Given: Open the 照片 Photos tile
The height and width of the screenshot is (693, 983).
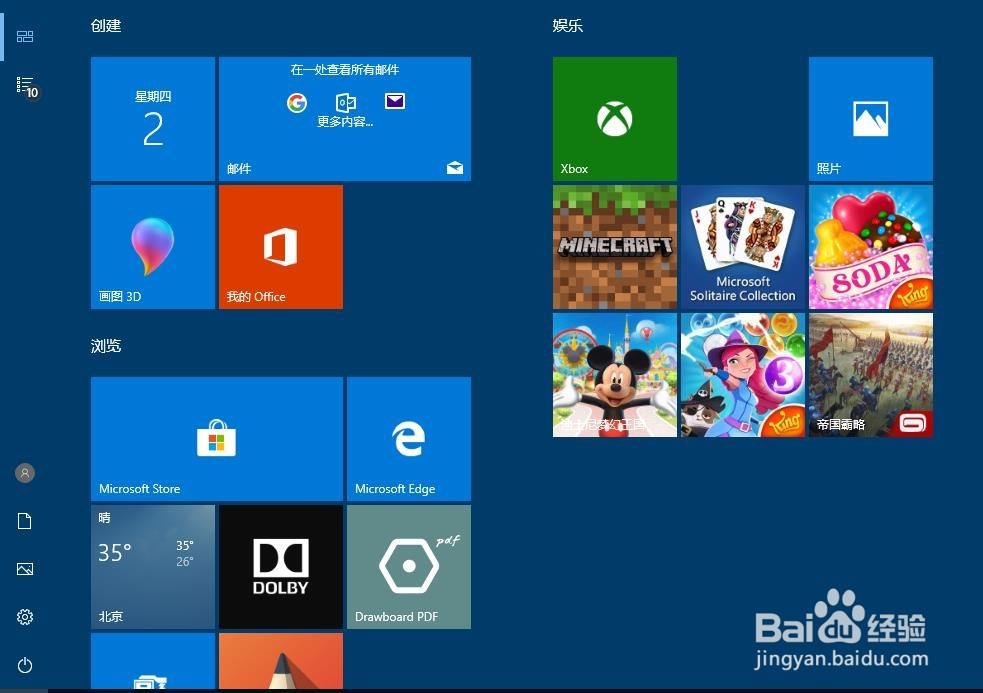Looking at the screenshot, I should 871,119.
